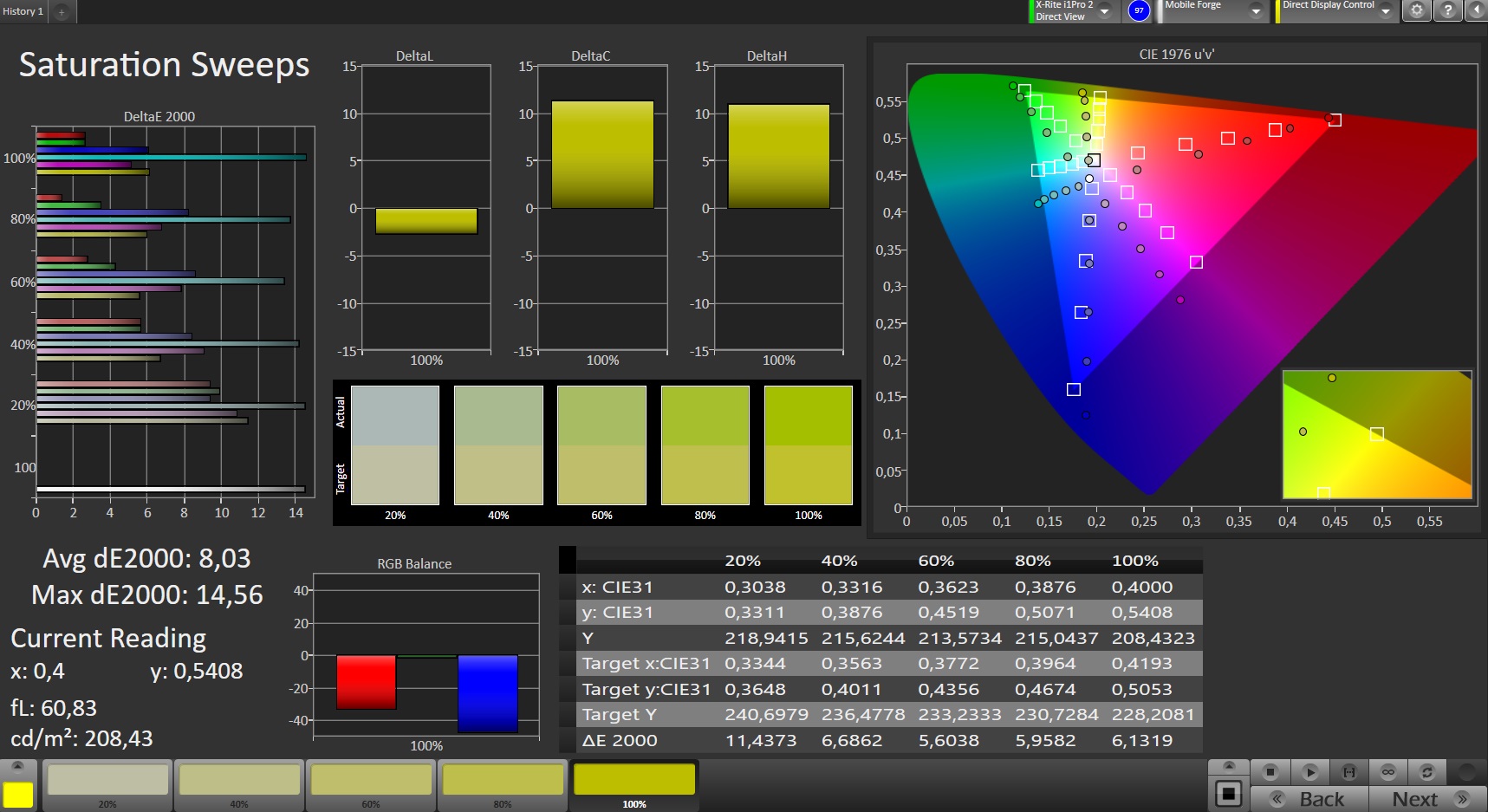Click the zoomed inset of the CIE chart

tap(1377, 435)
